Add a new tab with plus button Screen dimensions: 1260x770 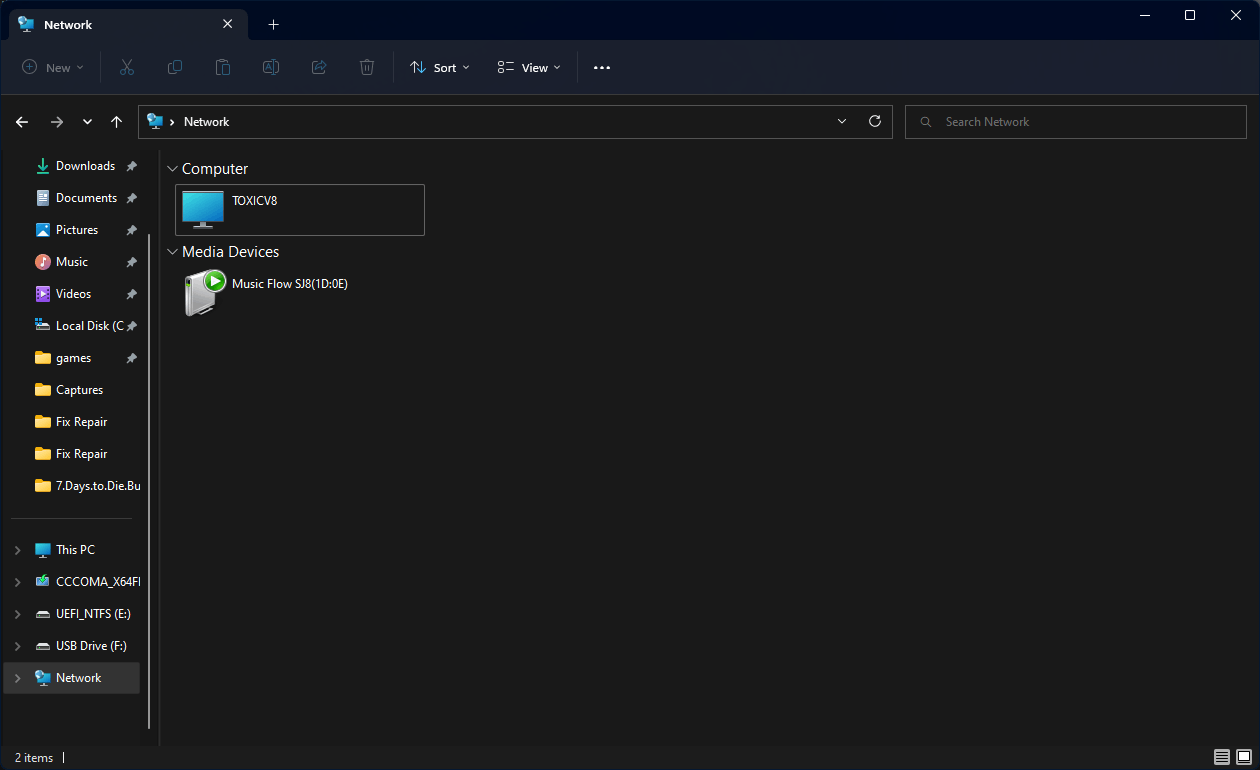coord(274,24)
